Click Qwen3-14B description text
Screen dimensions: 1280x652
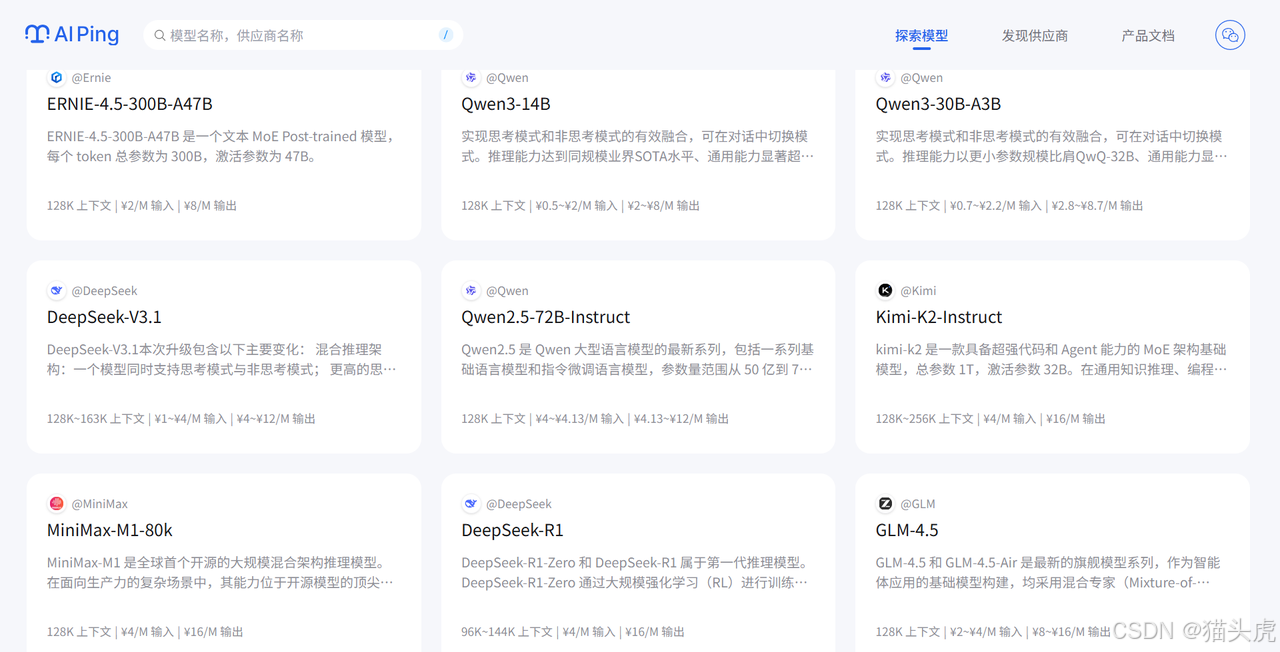tap(637, 146)
